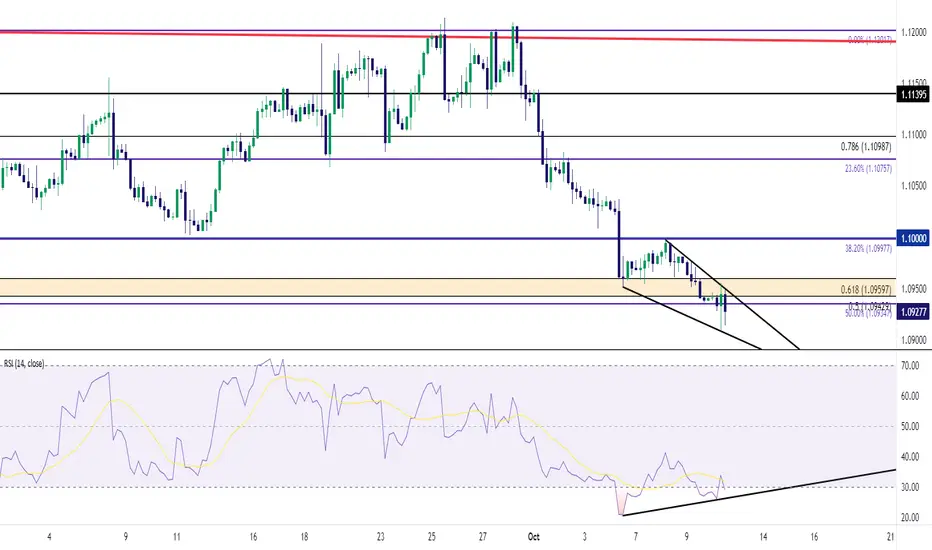The width and height of the screenshot is (932, 550).
Task: Click the RSI 20.00 scale value
Action: (x=910, y=517)
